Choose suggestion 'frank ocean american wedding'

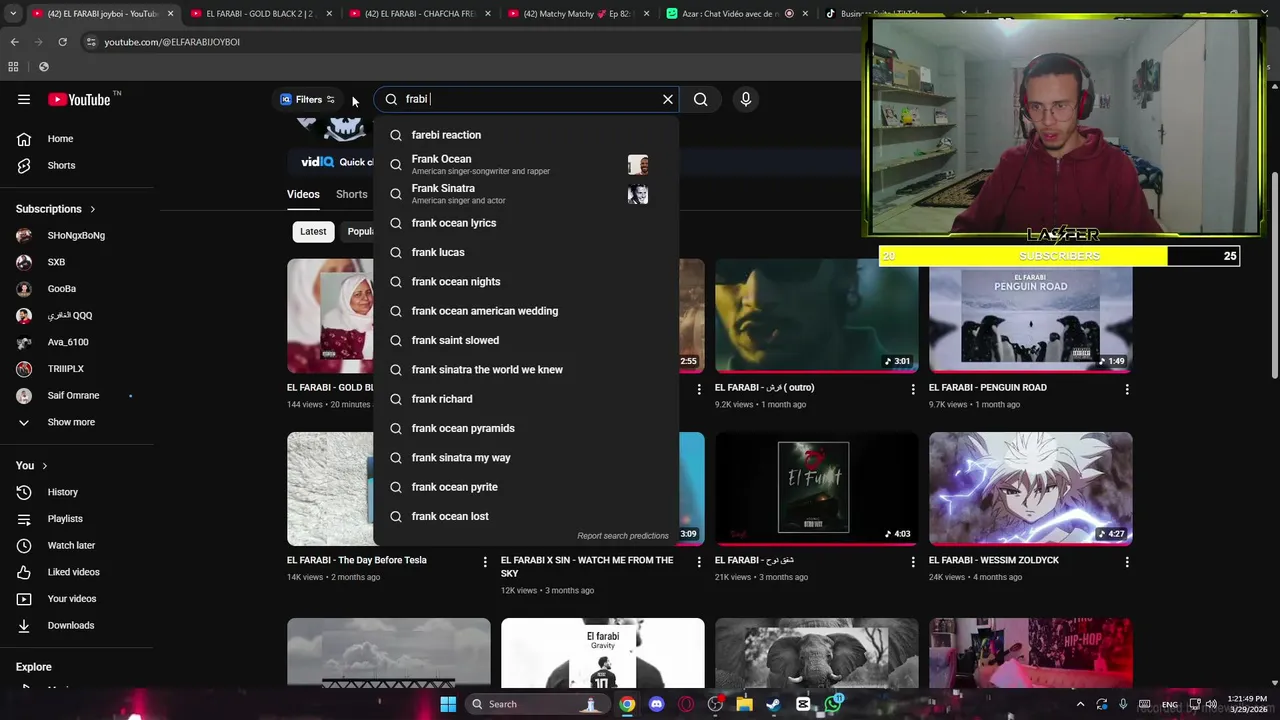pos(526,311)
